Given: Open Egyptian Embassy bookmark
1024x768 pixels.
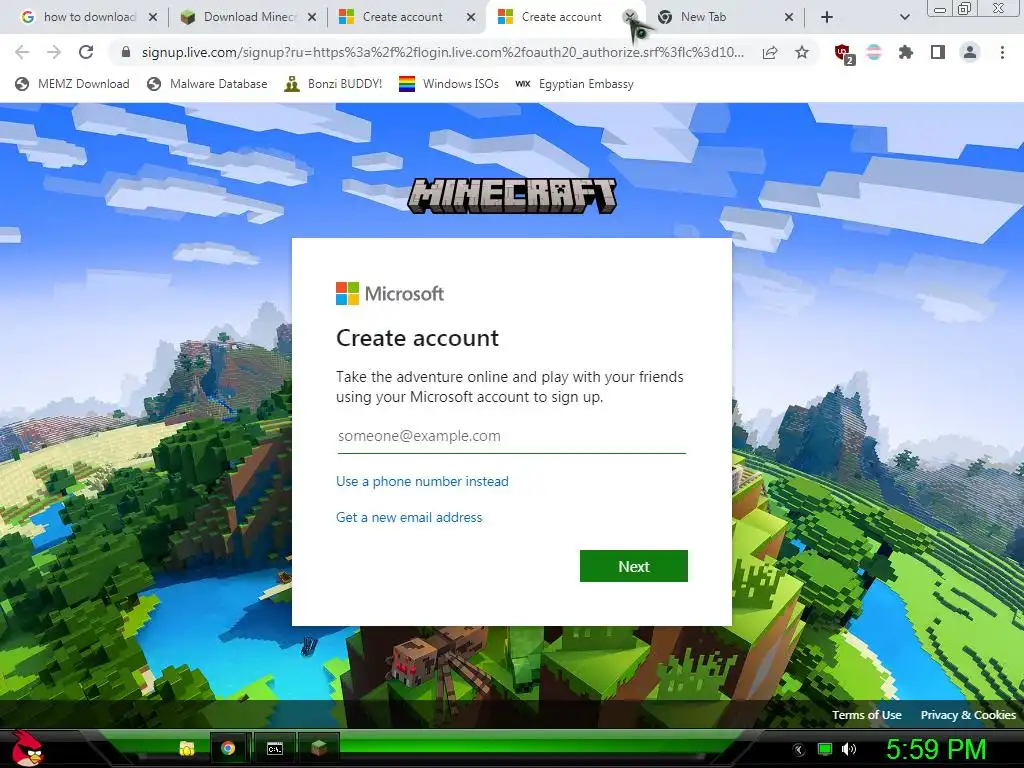Looking at the screenshot, I should coord(575,84).
